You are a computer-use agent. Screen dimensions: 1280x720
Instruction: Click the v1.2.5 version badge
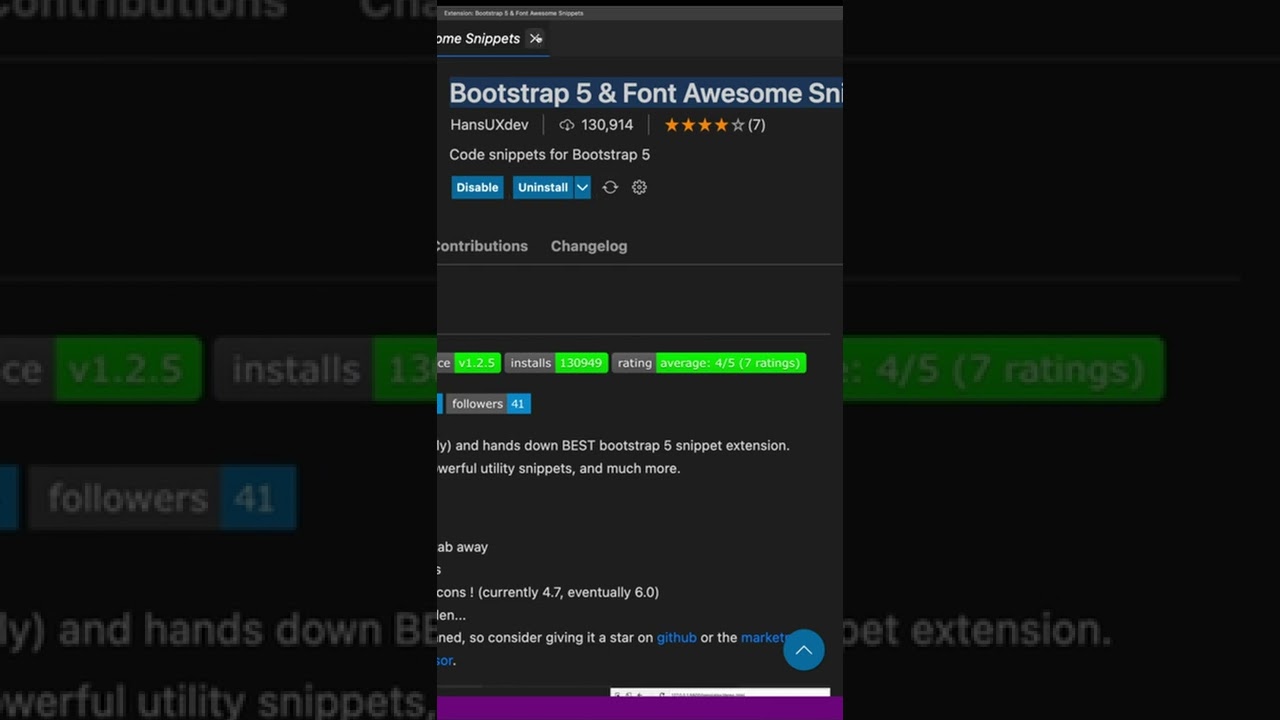point(469,363)
